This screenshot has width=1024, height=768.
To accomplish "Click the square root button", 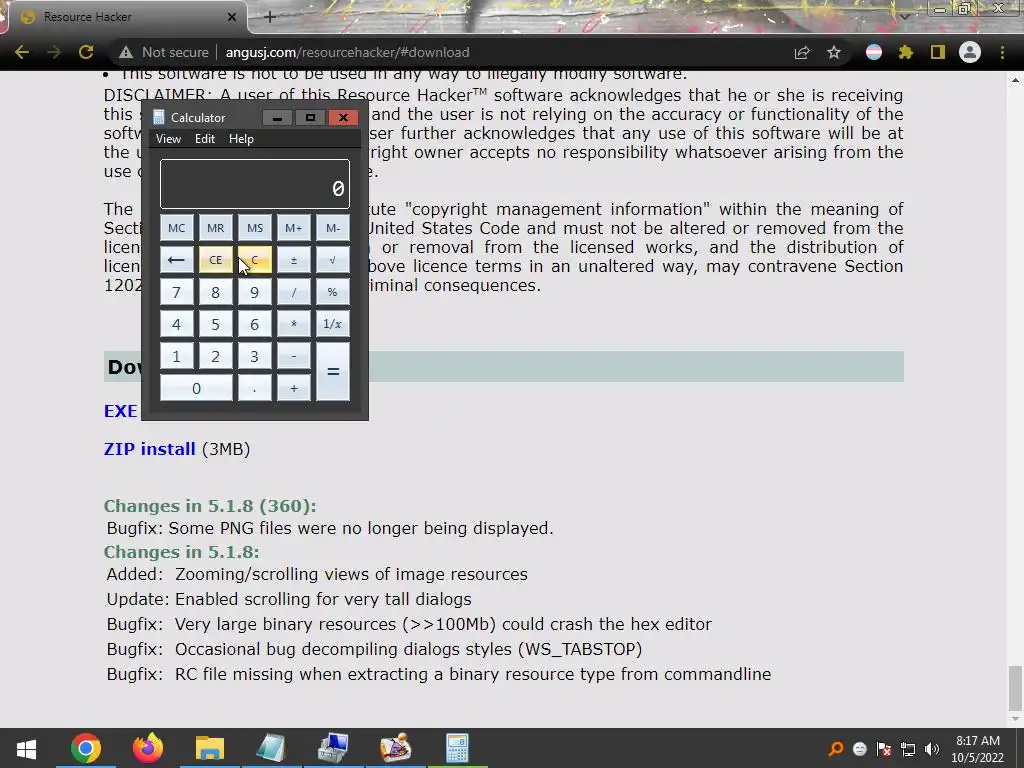I will point(333,260).
